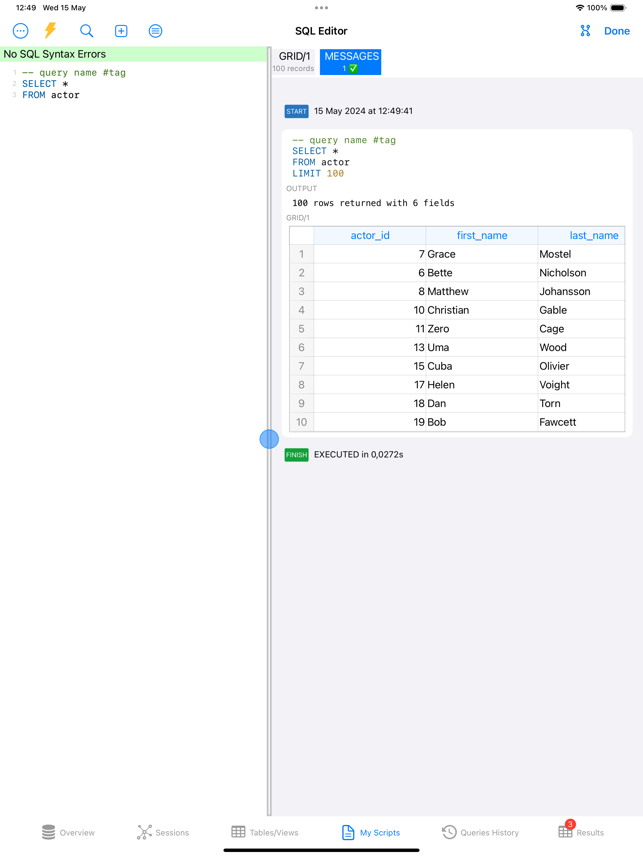Open the lines list menu icon
The image size is (643, 857).
click(155, 31)
